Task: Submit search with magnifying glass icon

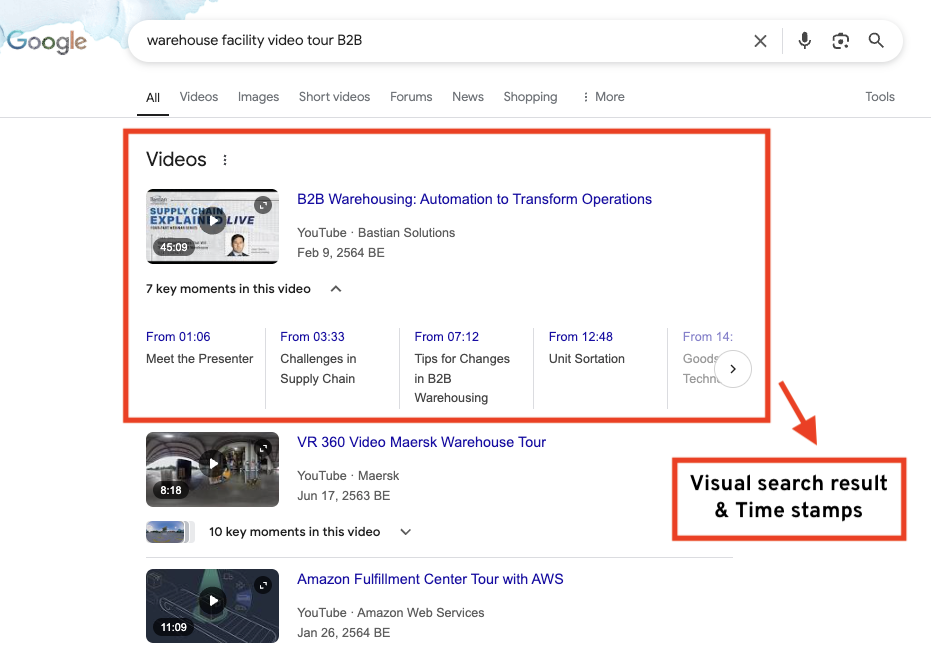Action: 876,40
